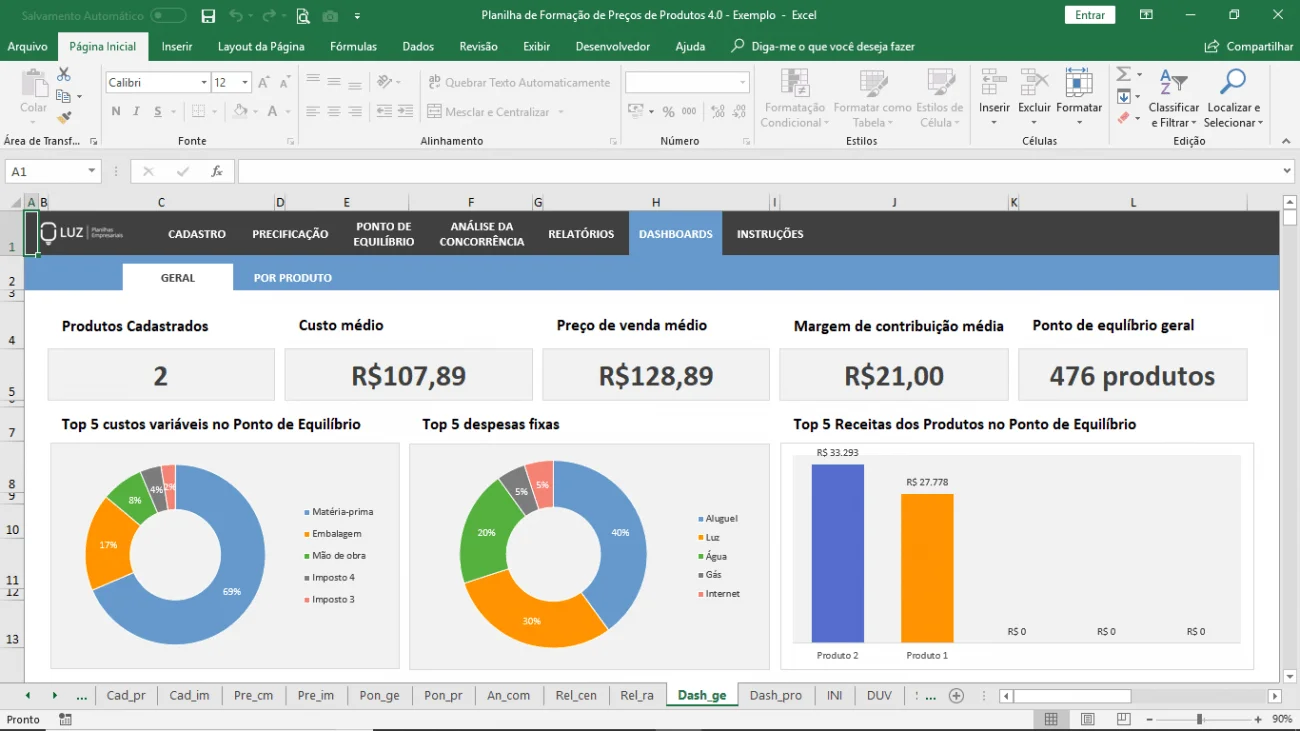This screenshot has height=731, width=1300.
Task: Select the POR PRODUTO dashboard tab
Action: [293, 278]
